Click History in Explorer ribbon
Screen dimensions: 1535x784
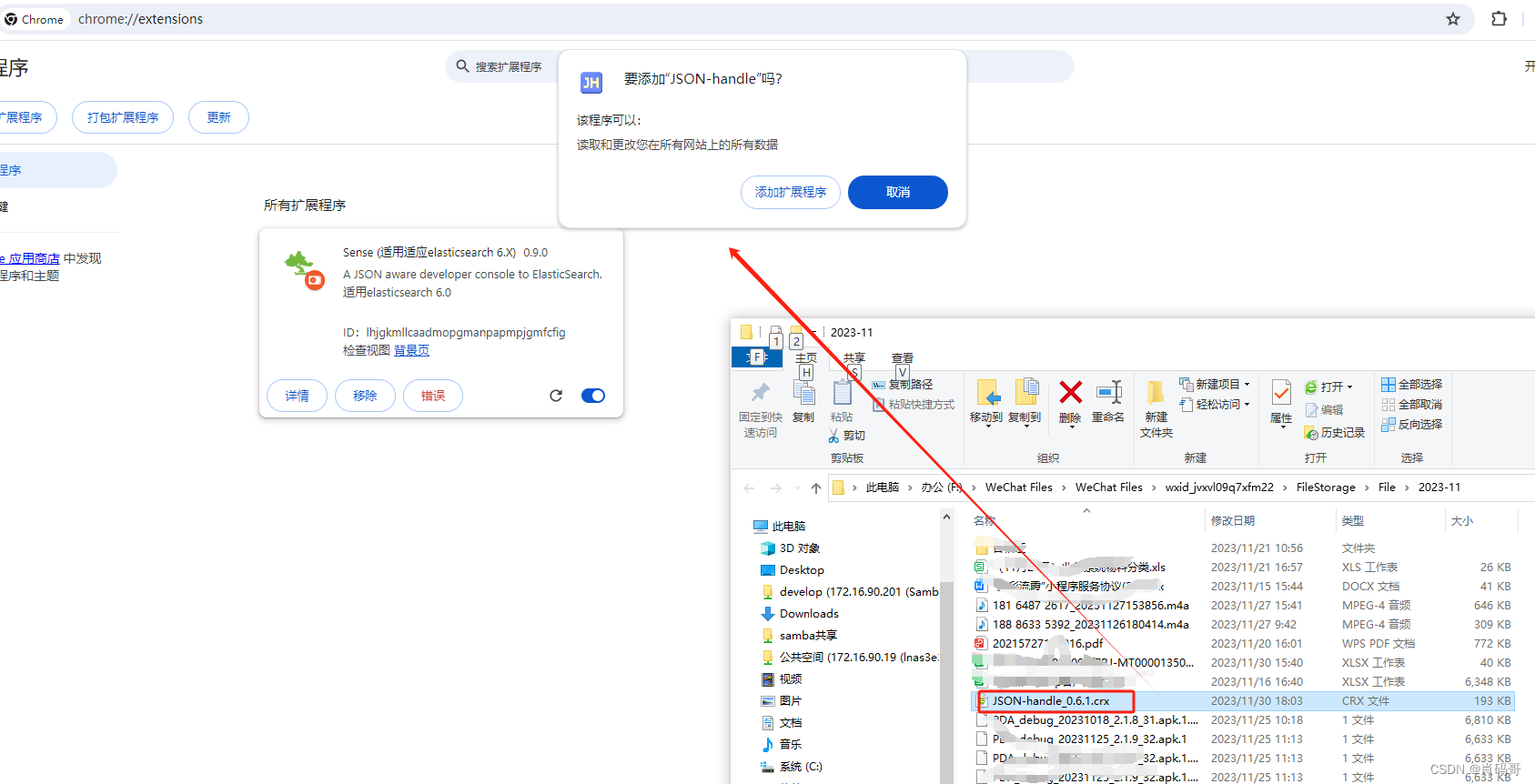pyautogui.click(x=1335, y=433)
